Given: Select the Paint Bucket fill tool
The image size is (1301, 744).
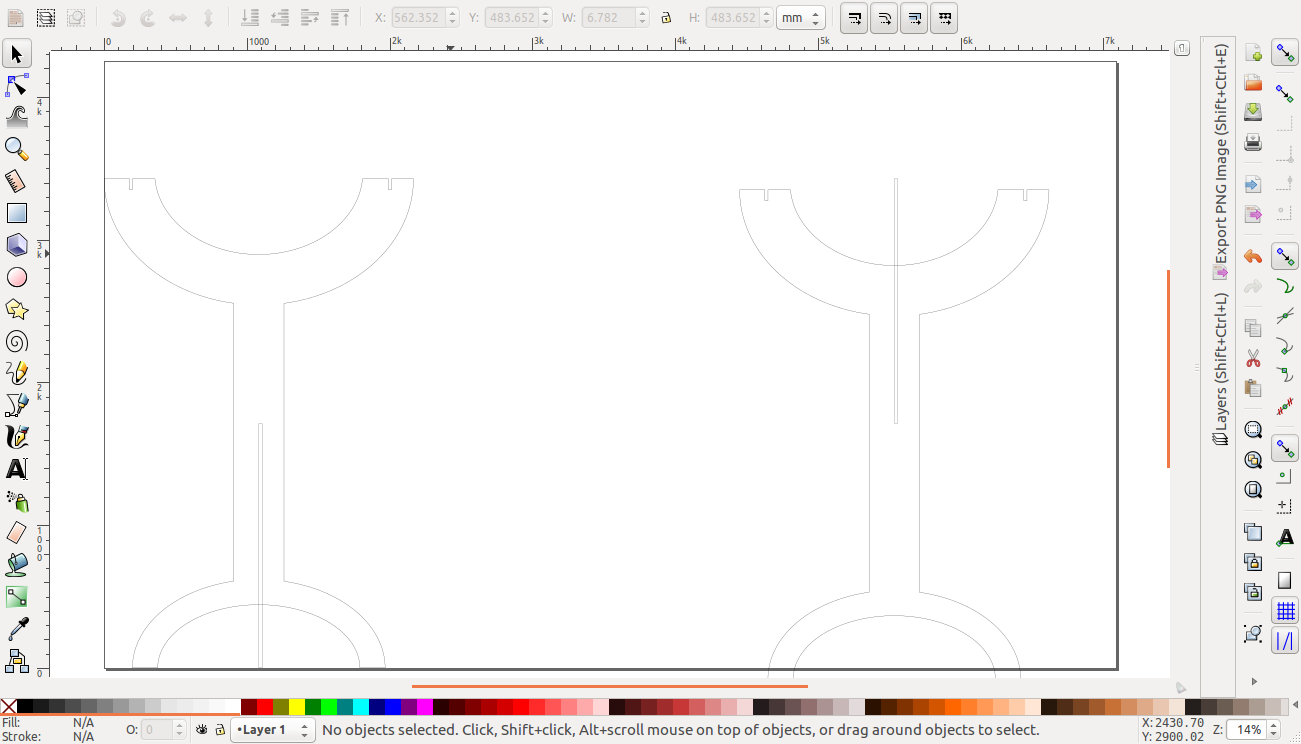Looking at the screenshot, I should click(x=17, y=565).
